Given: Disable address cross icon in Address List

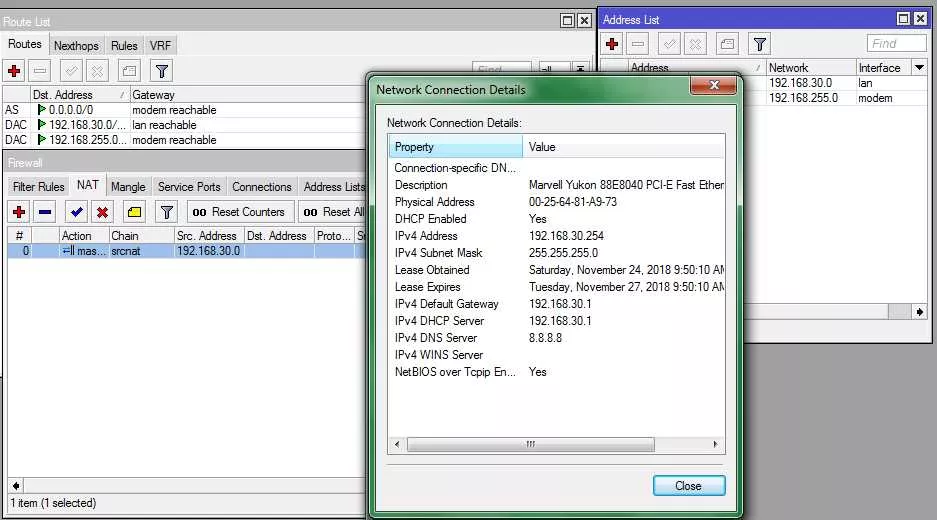Looking at the screenshot, I should click(x=695, y=44).
